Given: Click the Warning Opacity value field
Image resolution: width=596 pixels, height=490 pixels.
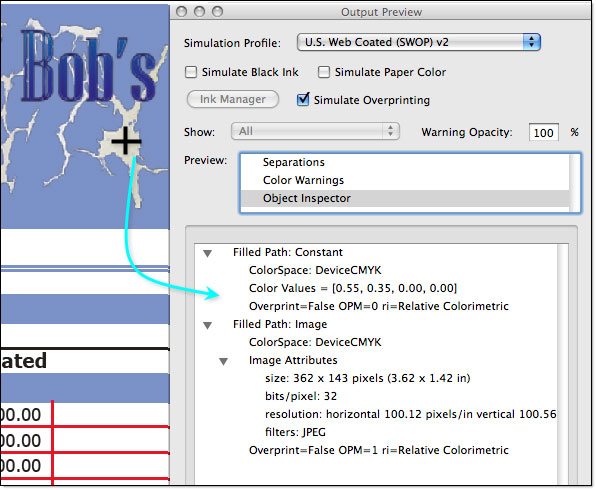Looking at the screenshot, I should [x=544, y=132].
